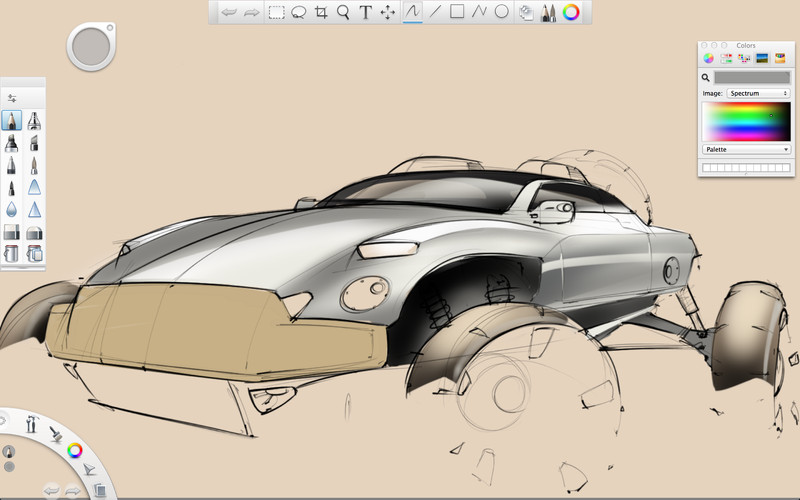Select the Move/Transform tool

388,13
